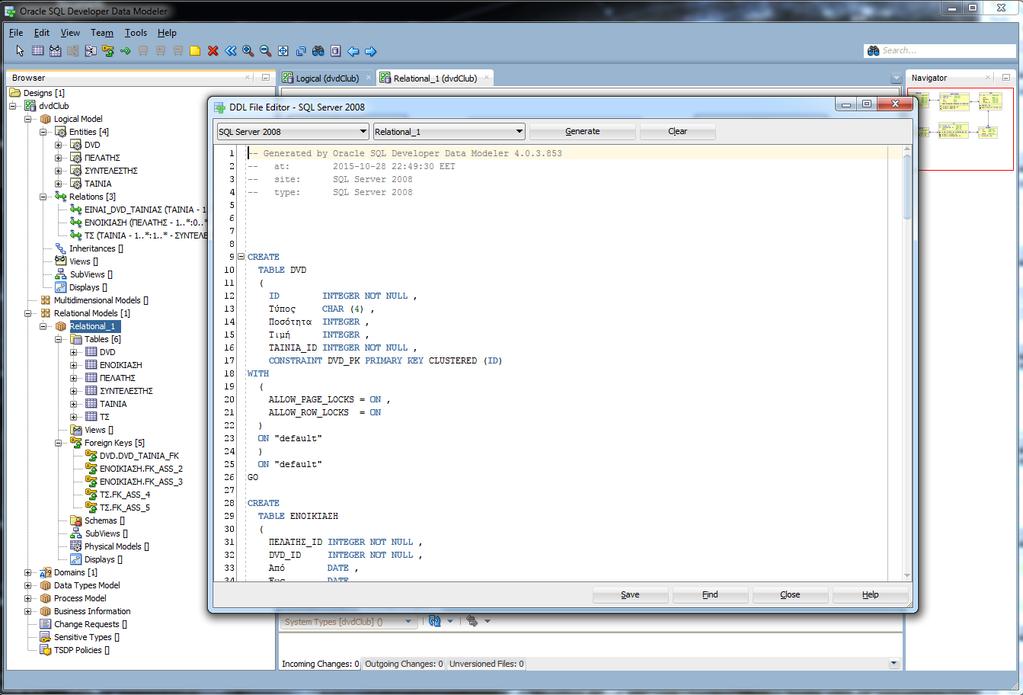Image resolution: width=1023 pixels, height=695 pixels.
Task: Click the Outgoing Changes: 0 tab
Action: pyautogui.click(x=404, y=664)
